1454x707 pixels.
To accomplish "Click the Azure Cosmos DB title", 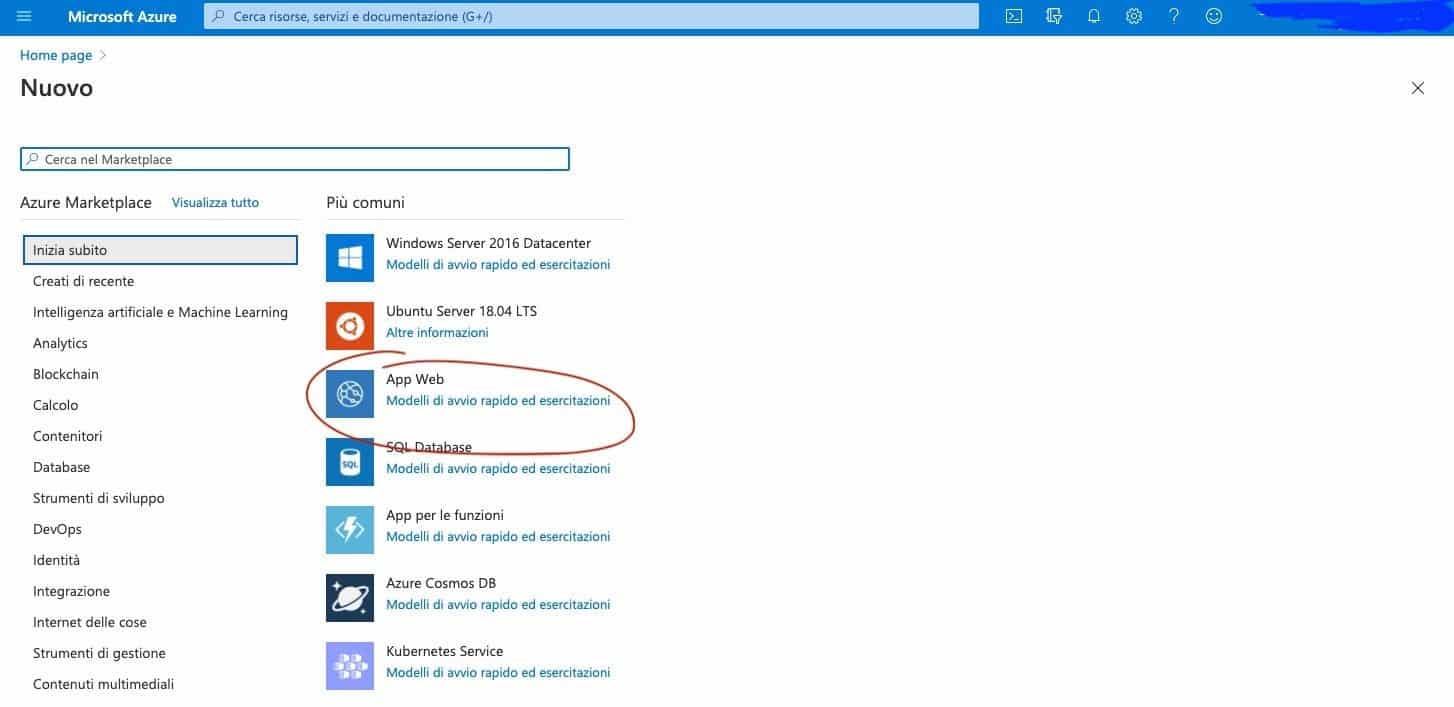I will (x=441, y=583).
